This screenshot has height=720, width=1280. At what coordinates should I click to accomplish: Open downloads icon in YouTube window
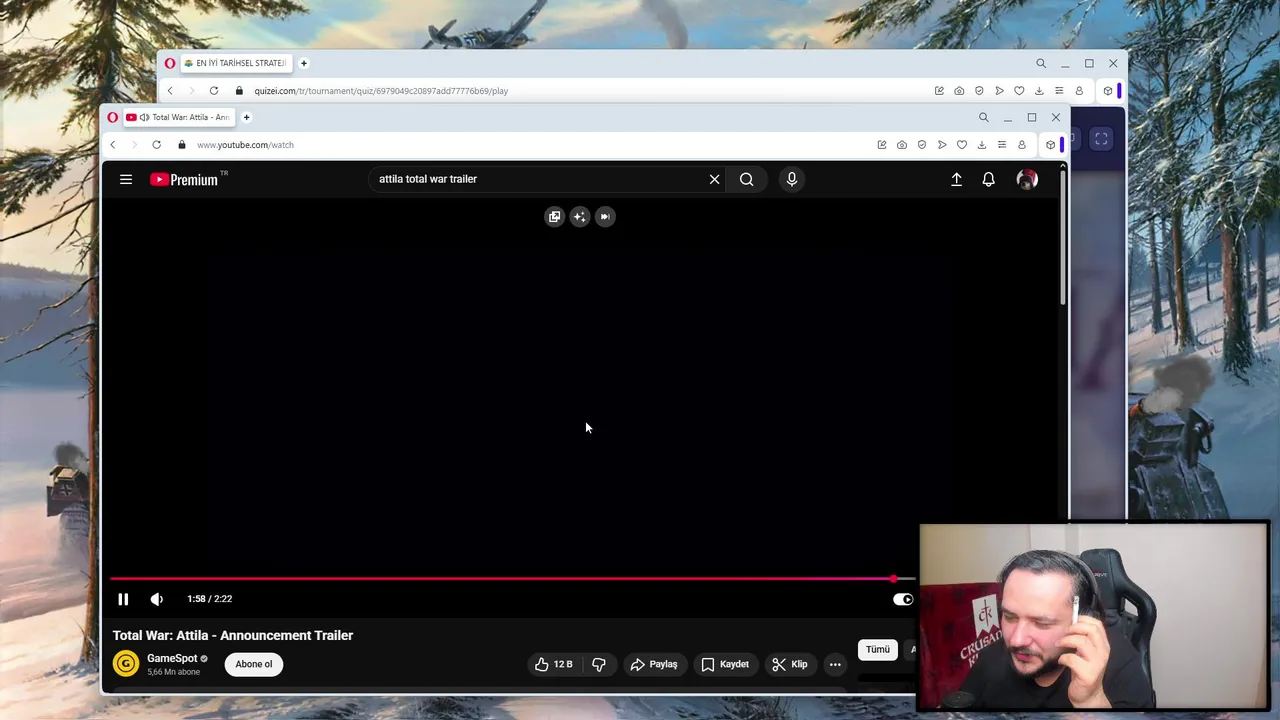click(x=982, y=145)
